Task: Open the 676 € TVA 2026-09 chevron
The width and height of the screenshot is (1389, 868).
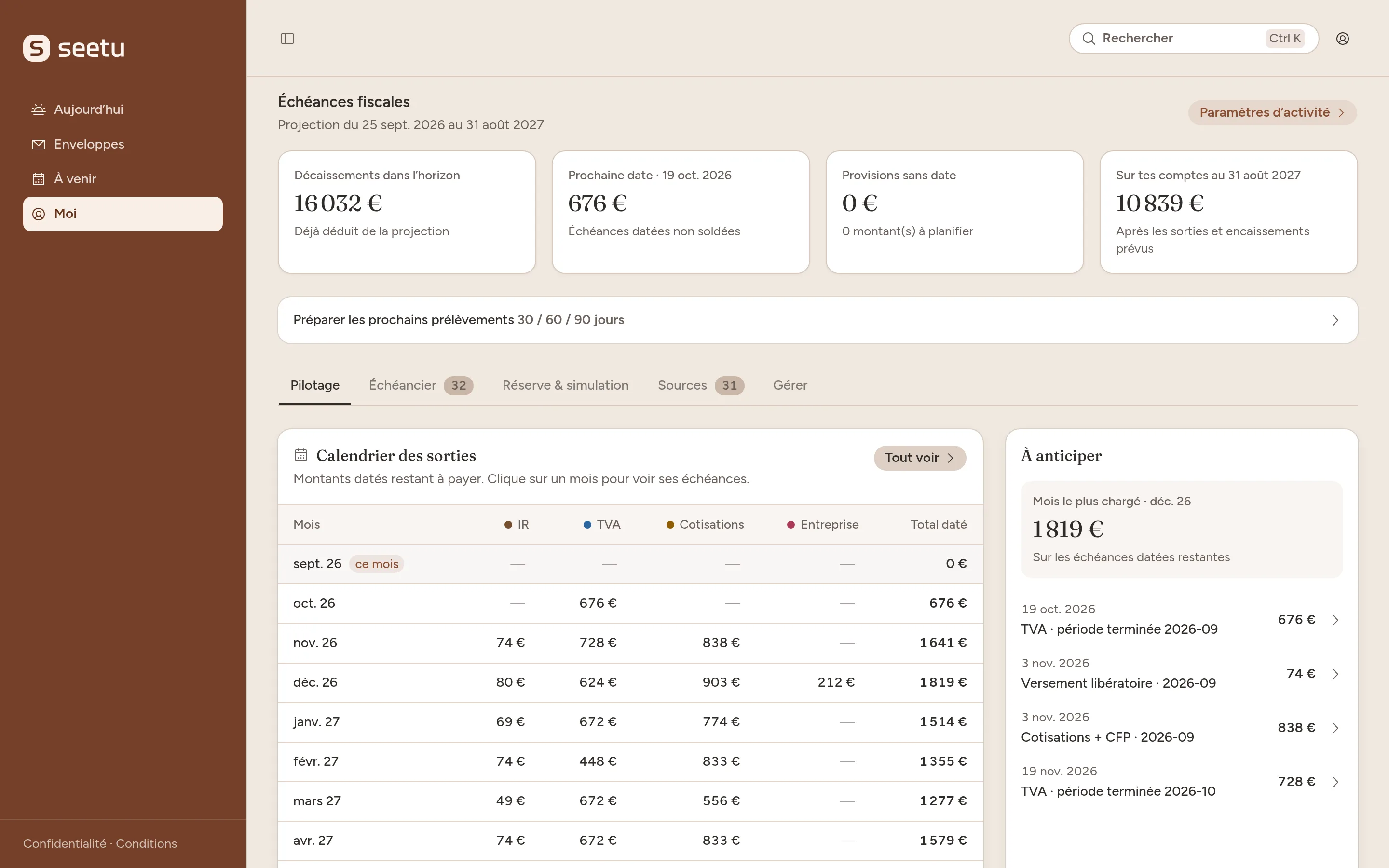Action: coord(1335,620)
